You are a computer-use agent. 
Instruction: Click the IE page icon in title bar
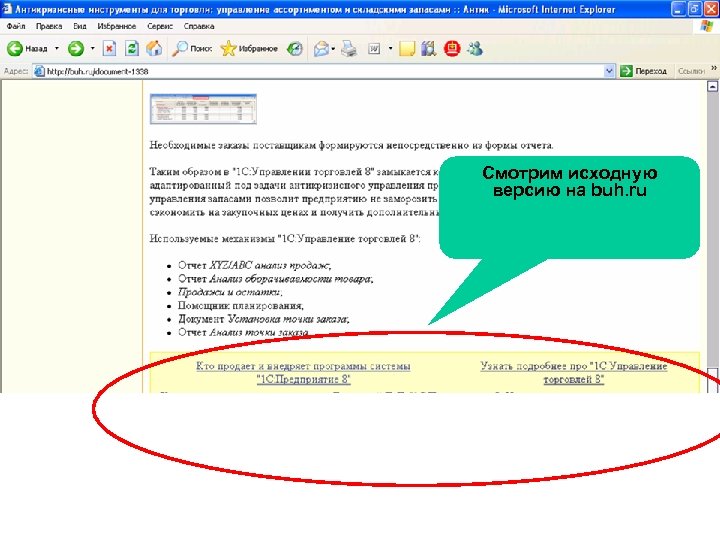[7, 9]
